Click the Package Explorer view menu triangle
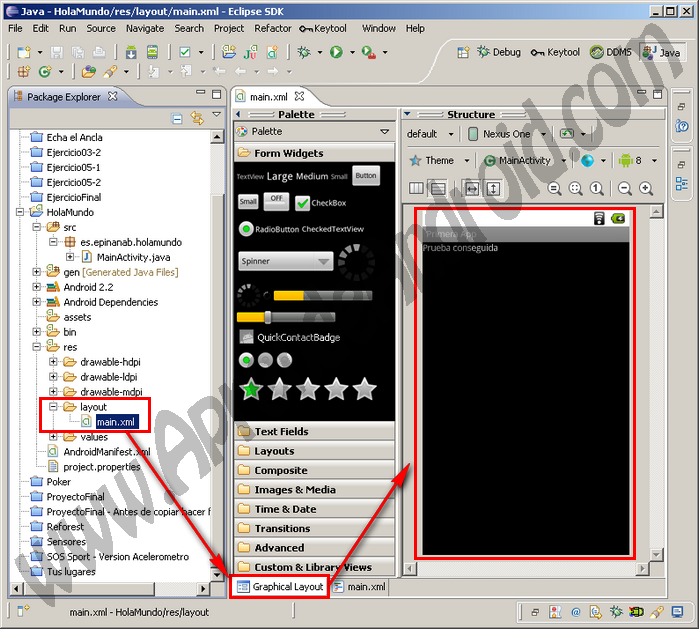Viewport: 699px width, 629px height. click(217, 115)
